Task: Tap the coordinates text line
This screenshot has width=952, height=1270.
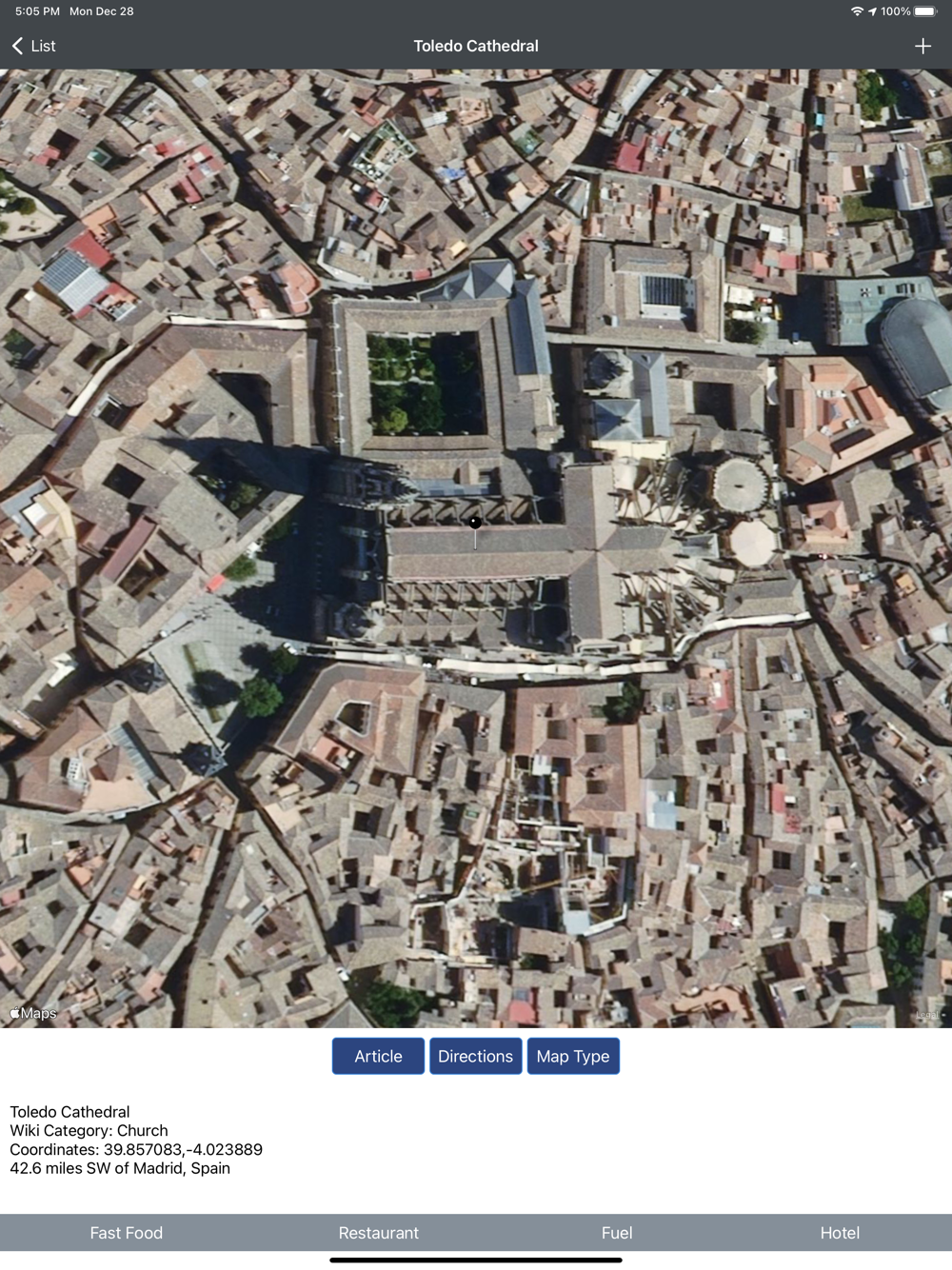Action: coord(136,1149)
